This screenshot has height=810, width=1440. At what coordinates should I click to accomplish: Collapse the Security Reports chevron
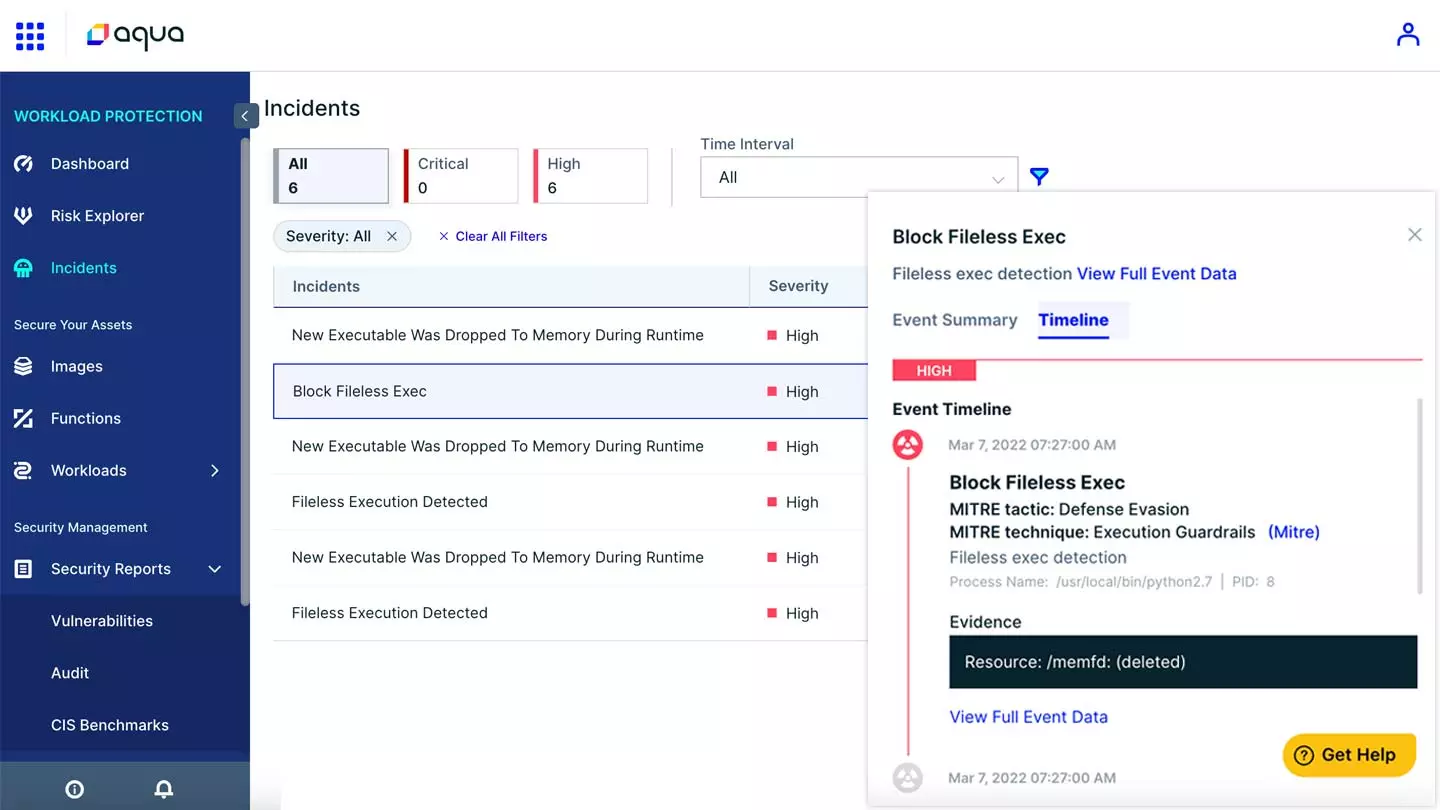point(215,569)
